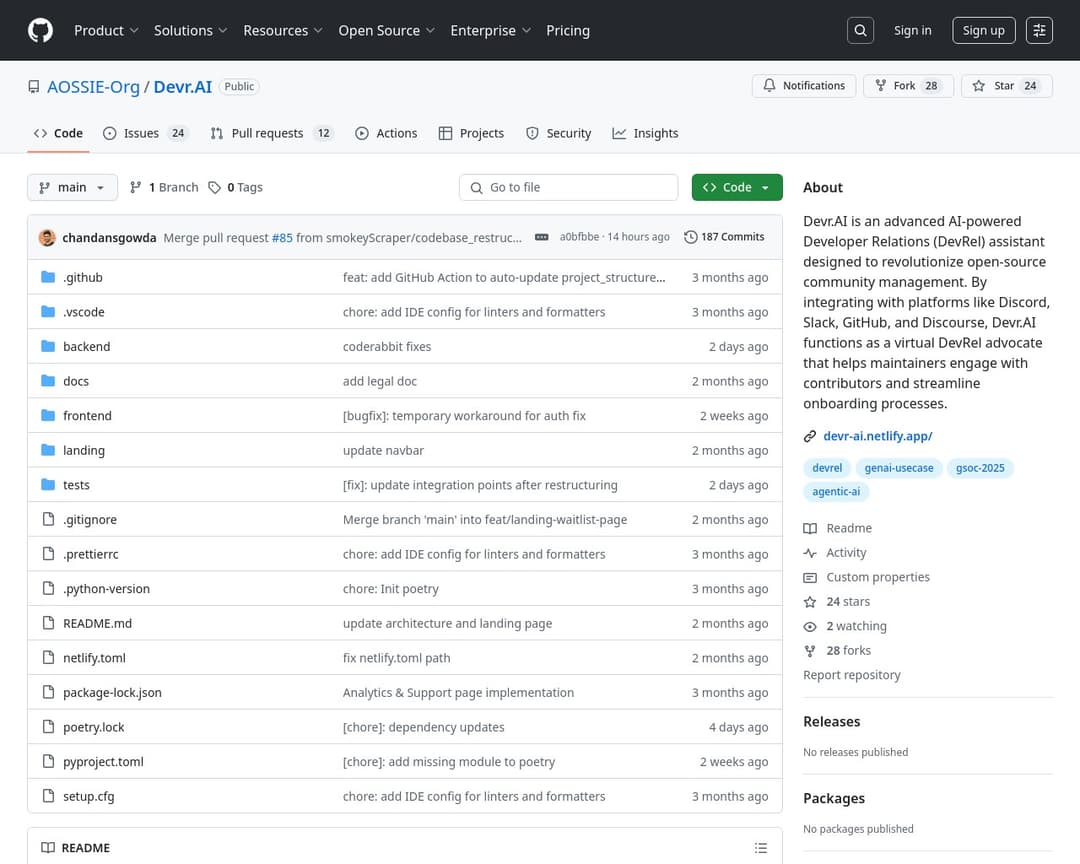This screenshot has width=1080, height=864.
Task: Open the package-lock.json file
Action: (112, 692)
